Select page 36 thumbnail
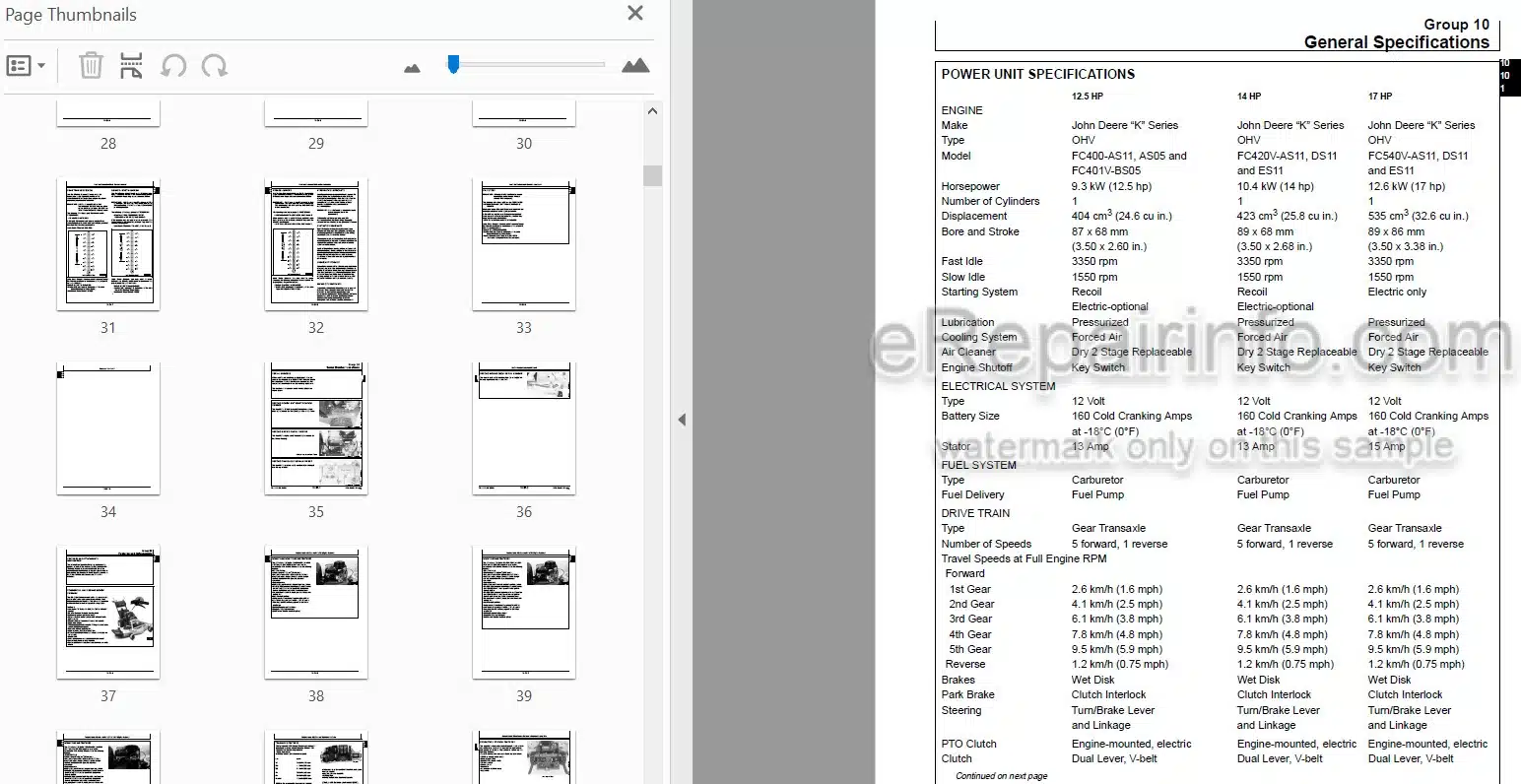Viewport: 1521px width, 784px height. coord(524,427)
